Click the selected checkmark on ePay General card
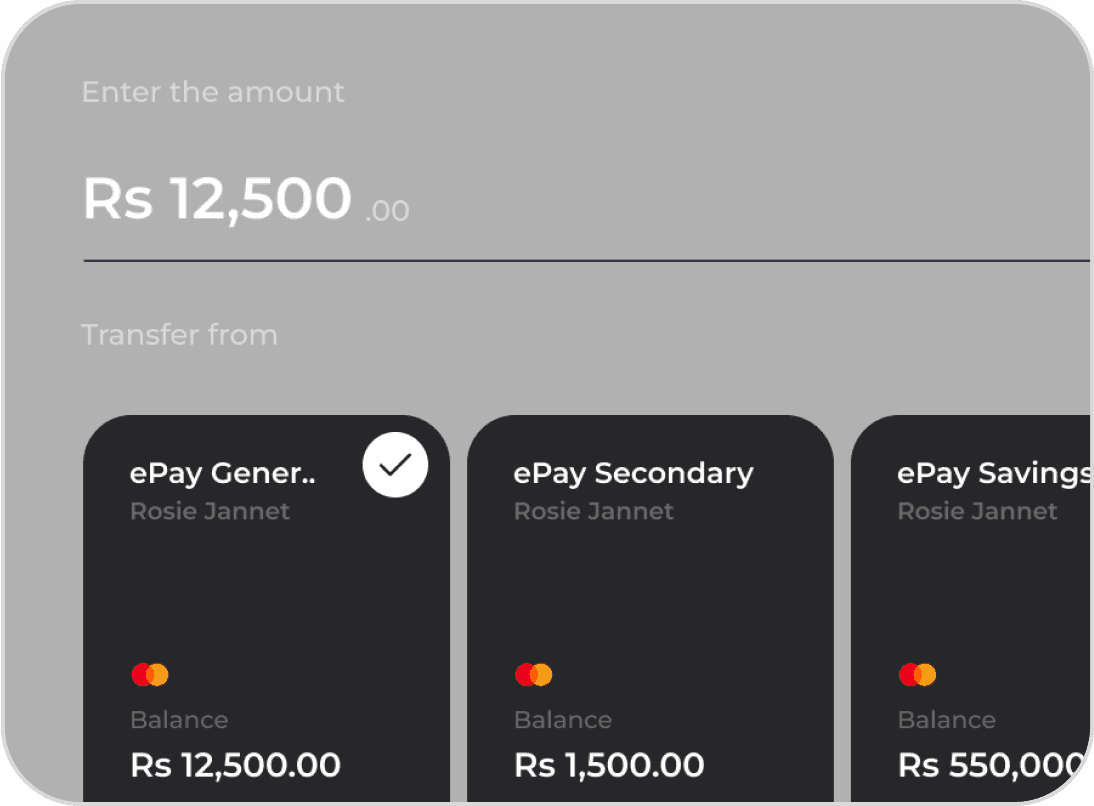The image size is (1094, 806). [395, 465]
